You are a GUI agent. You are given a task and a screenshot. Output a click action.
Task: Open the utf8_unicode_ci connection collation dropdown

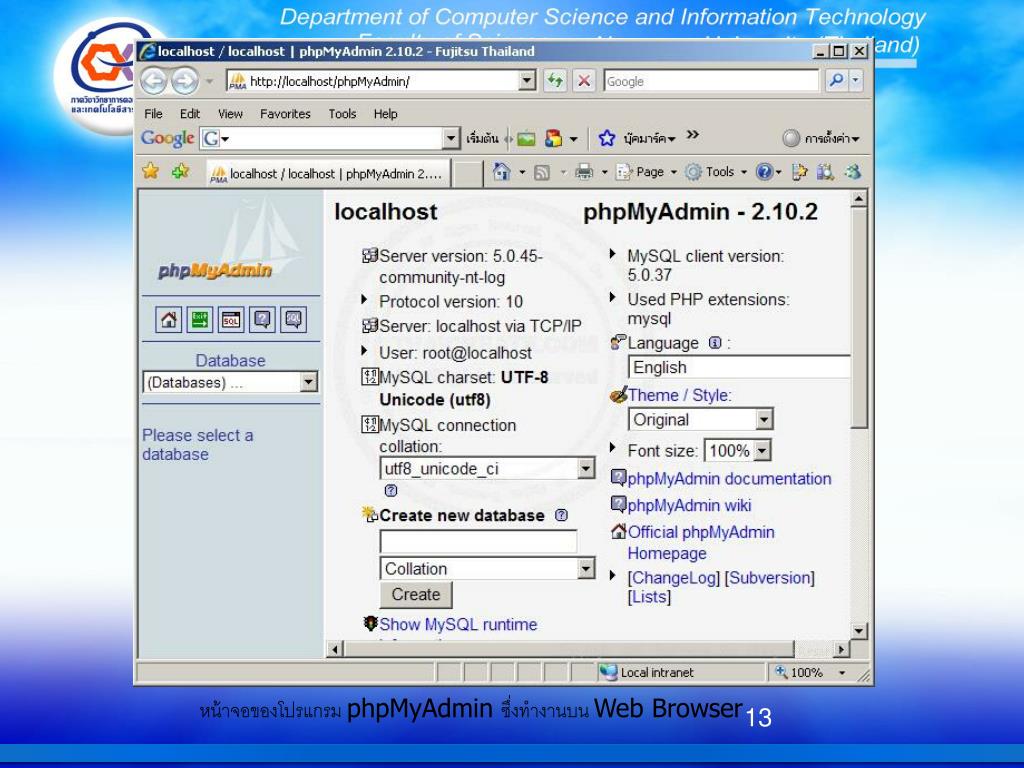click(x=487, y=468)
